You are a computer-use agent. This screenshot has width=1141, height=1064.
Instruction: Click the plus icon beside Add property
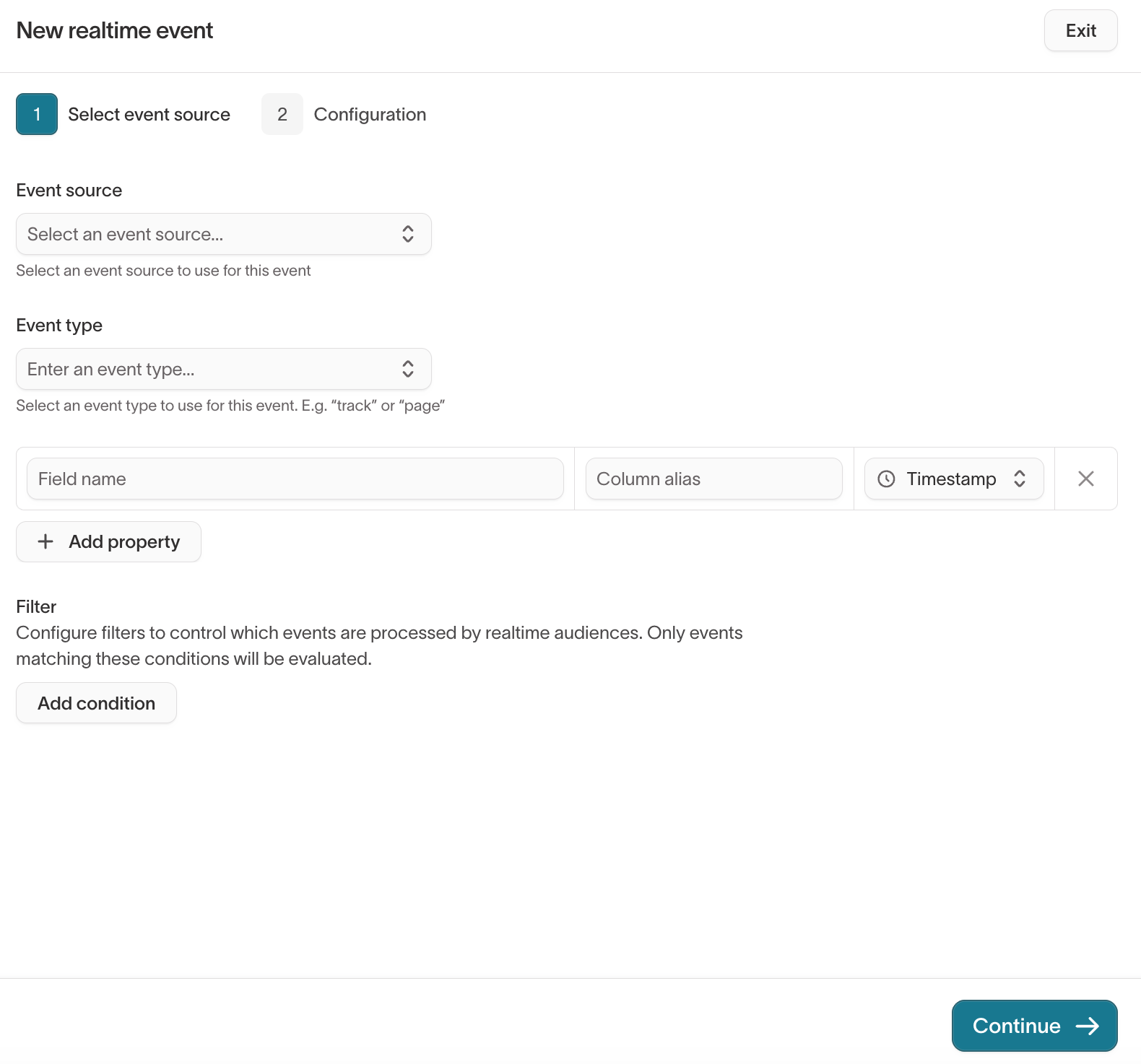coord(45,541)
